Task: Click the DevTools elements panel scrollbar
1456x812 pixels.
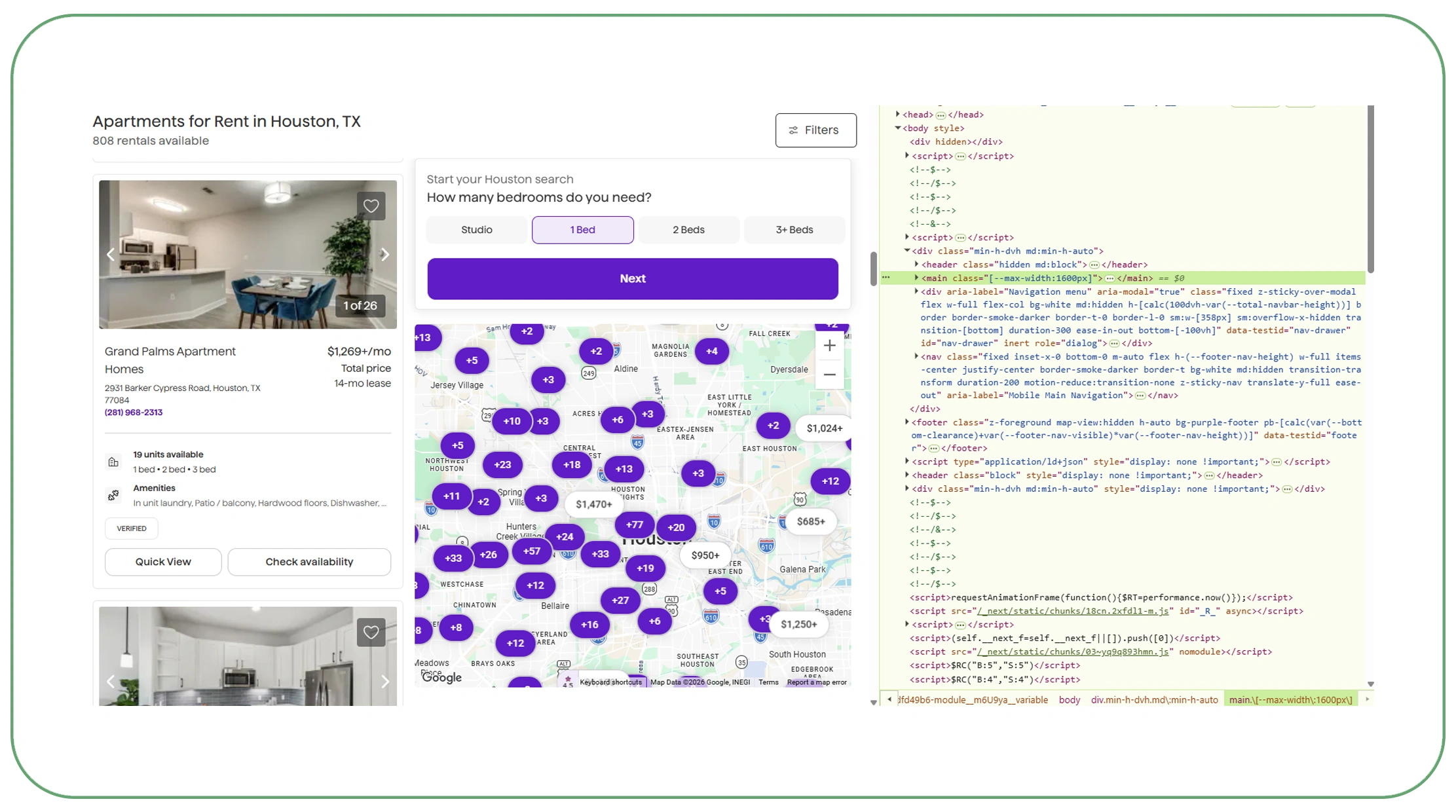Action: (x=1371, y=190)
